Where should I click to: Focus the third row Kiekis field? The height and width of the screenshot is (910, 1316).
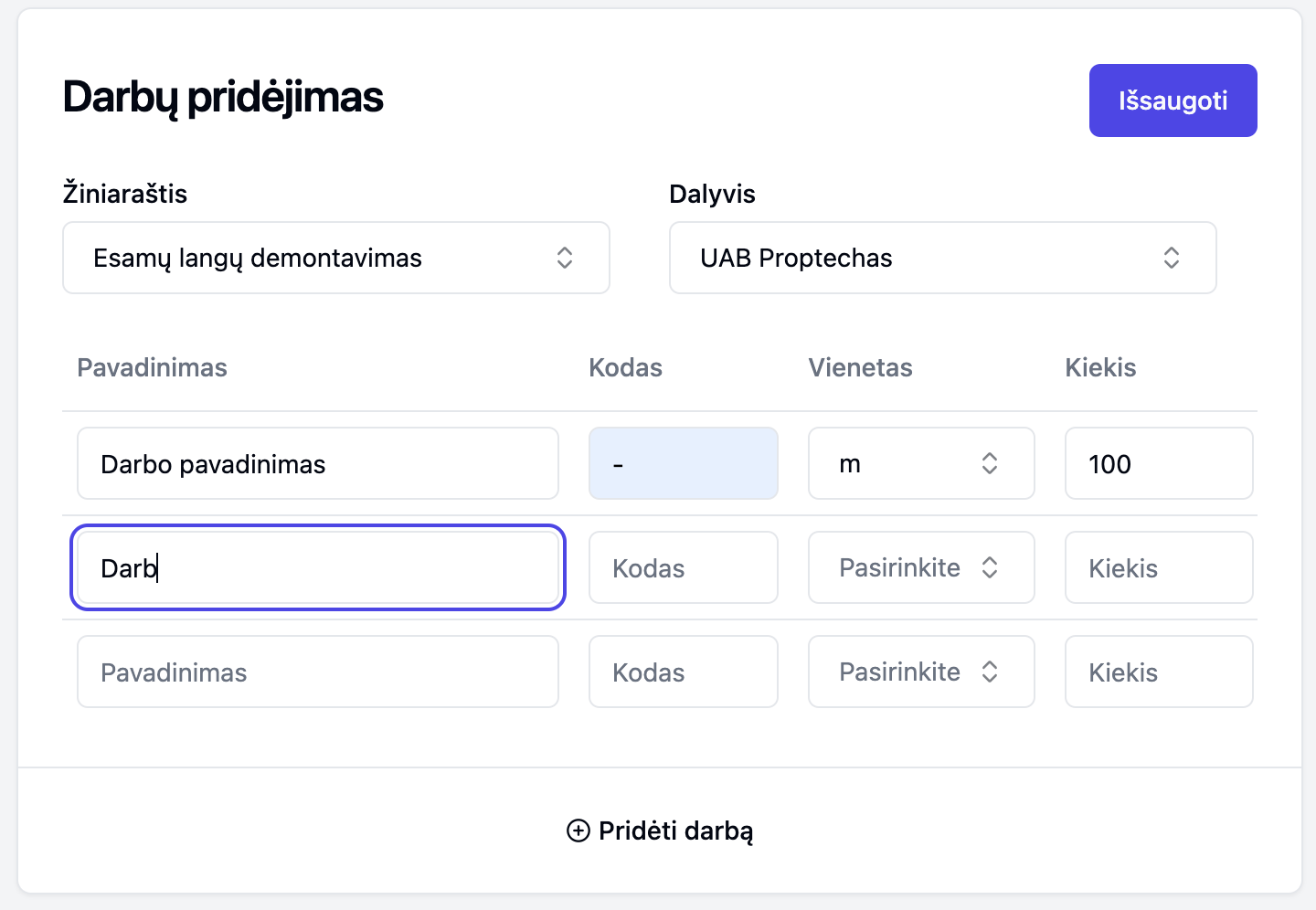[x=1158, y=672]
